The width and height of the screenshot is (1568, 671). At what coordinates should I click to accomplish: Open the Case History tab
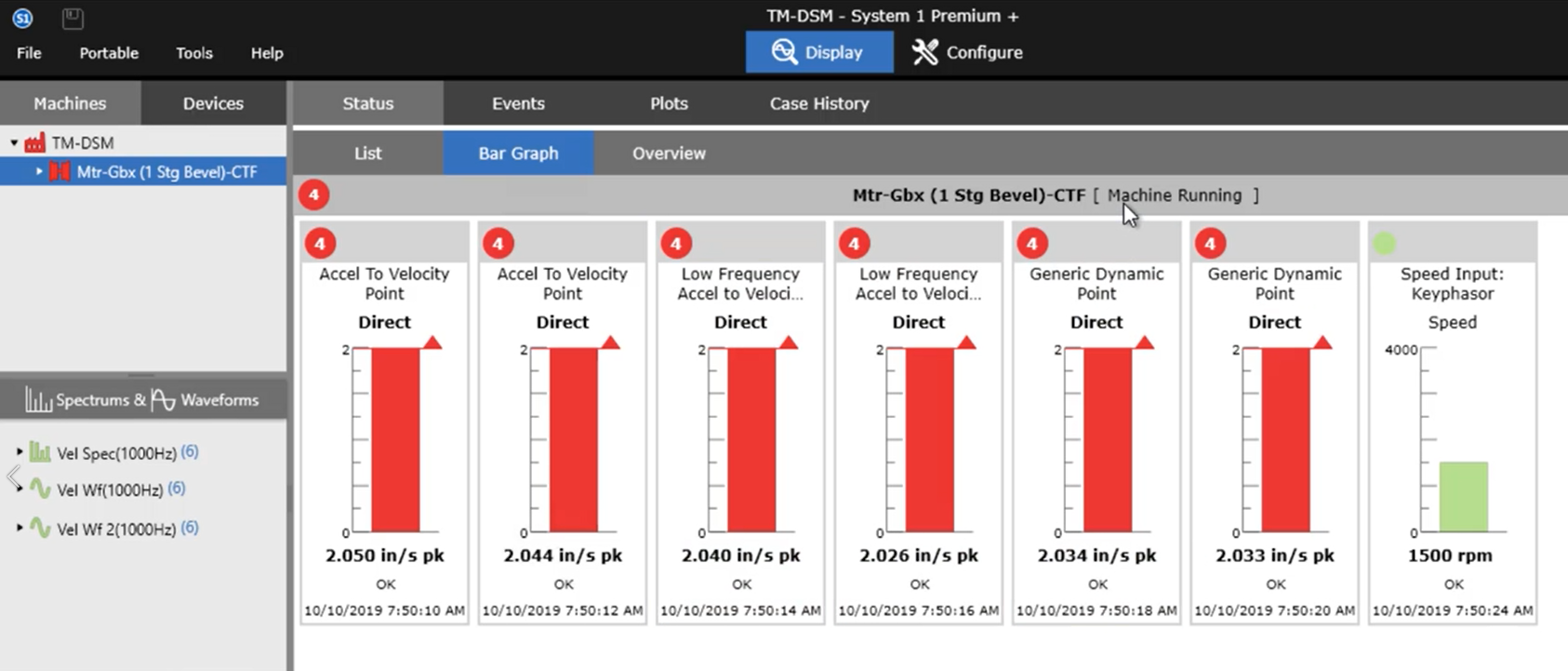coord(819,103)
